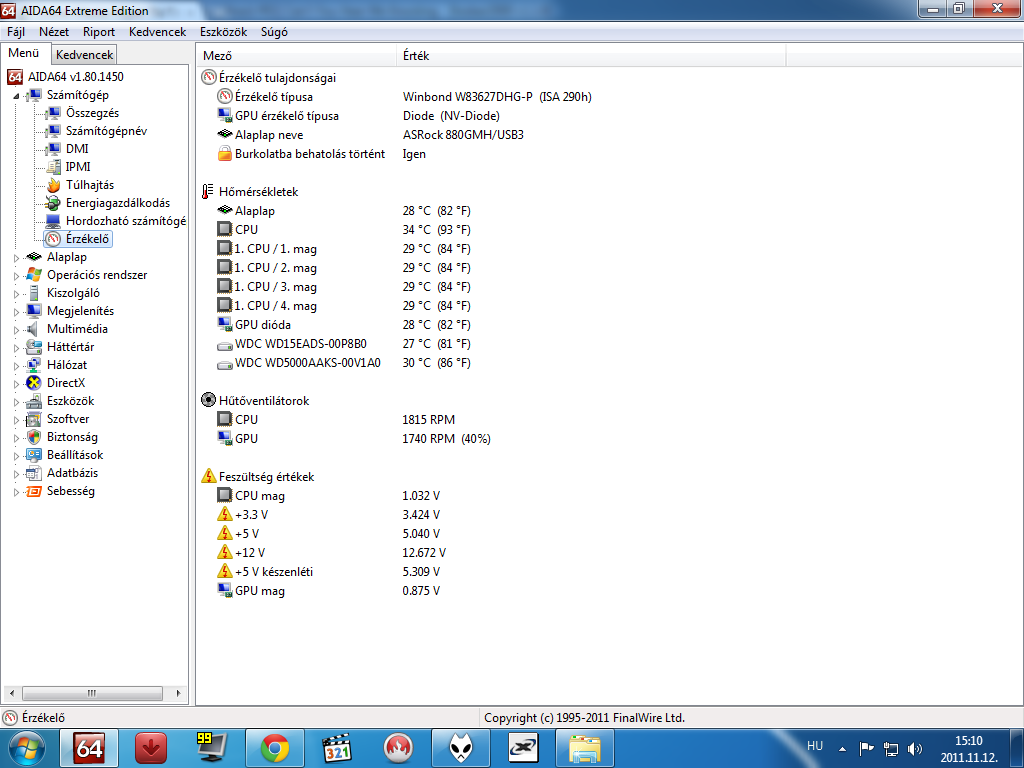Expand the DirectX tree node
The width and height of the screenshot is (1024, 768).
pyautogui.click(x=16, y=383)
